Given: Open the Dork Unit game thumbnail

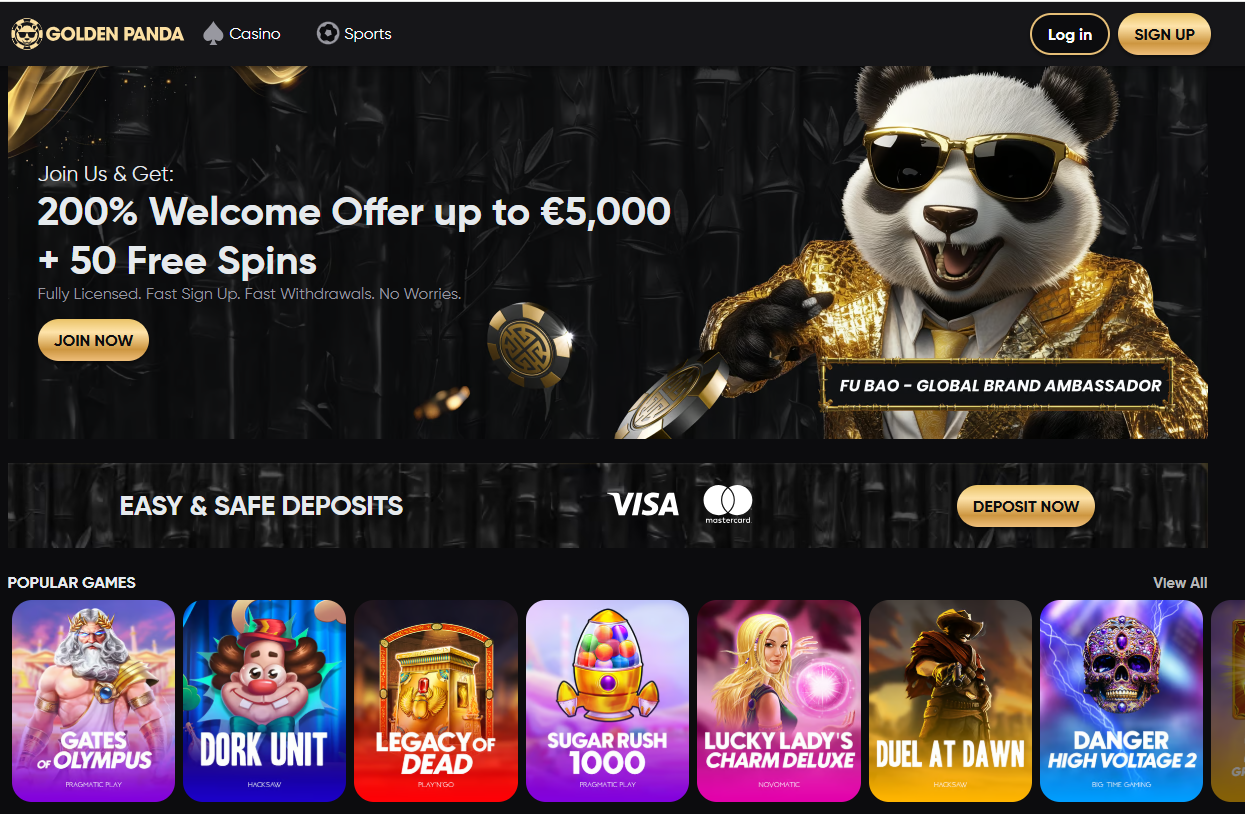Looking at the screenshot, I should click(264, 701).
